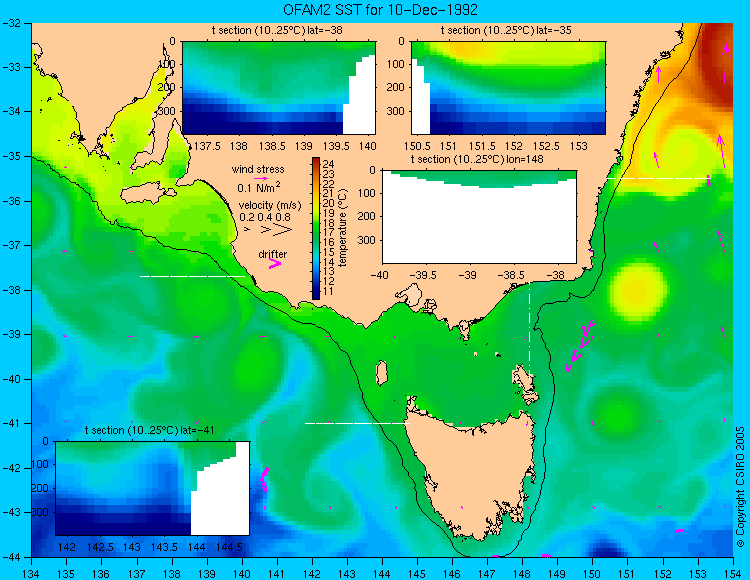Image resolution: width=750 pixels, height=580 pixels.
Task: Click Kangaroo Island on the map
Action: 148,195
